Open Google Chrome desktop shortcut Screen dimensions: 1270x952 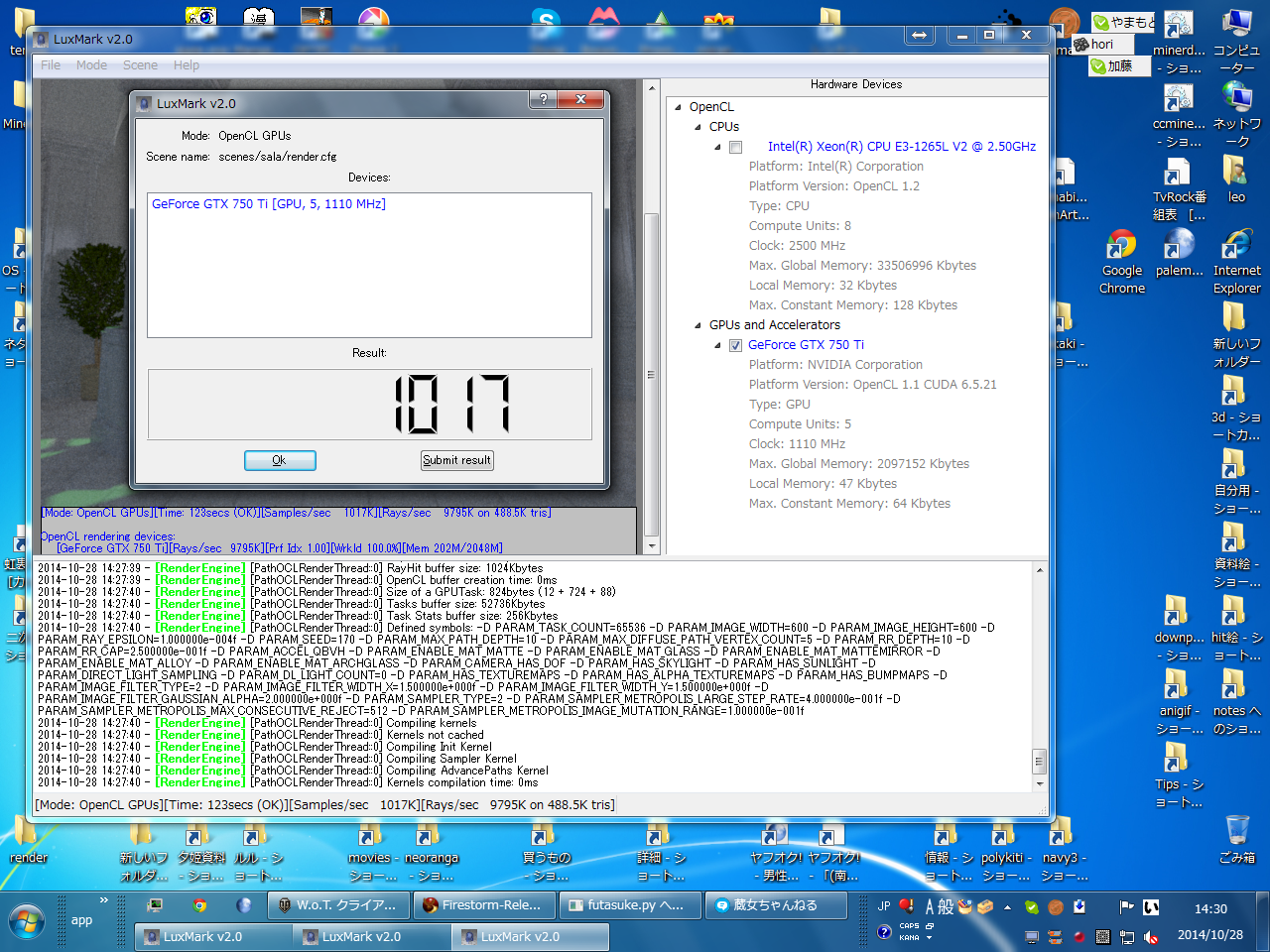click(1121, 245)
